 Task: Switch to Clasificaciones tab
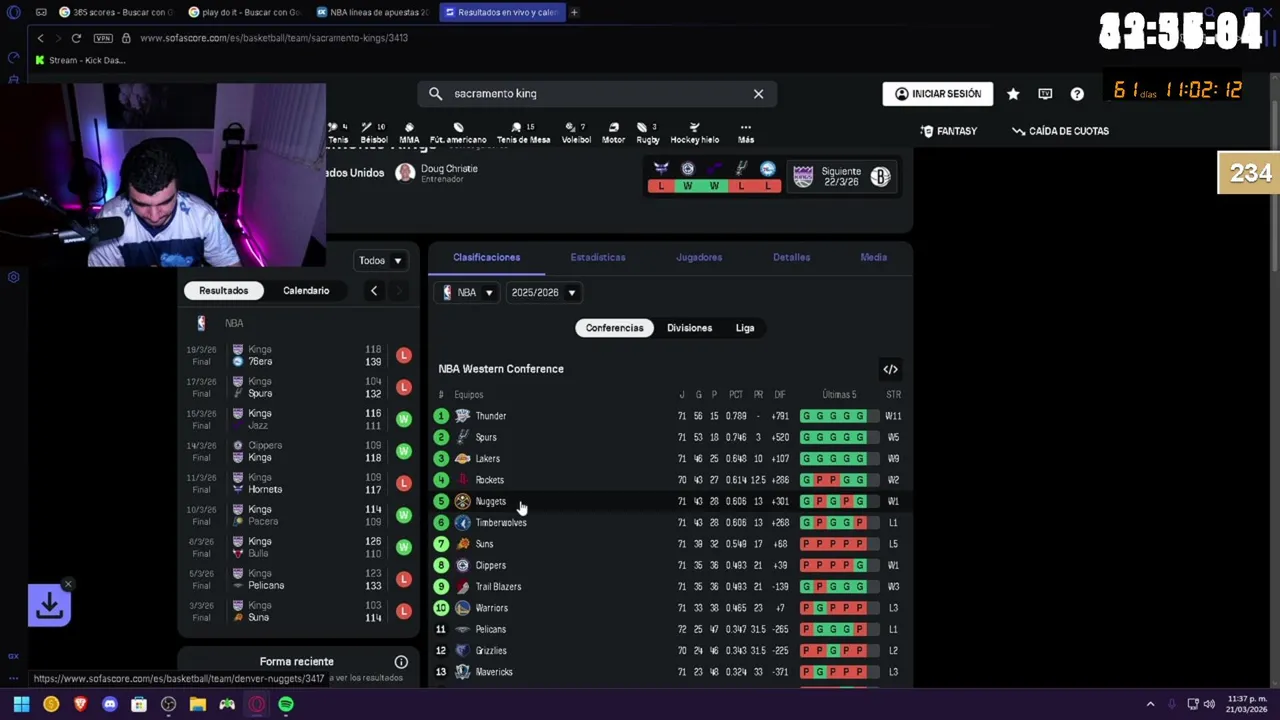point(486,258)
